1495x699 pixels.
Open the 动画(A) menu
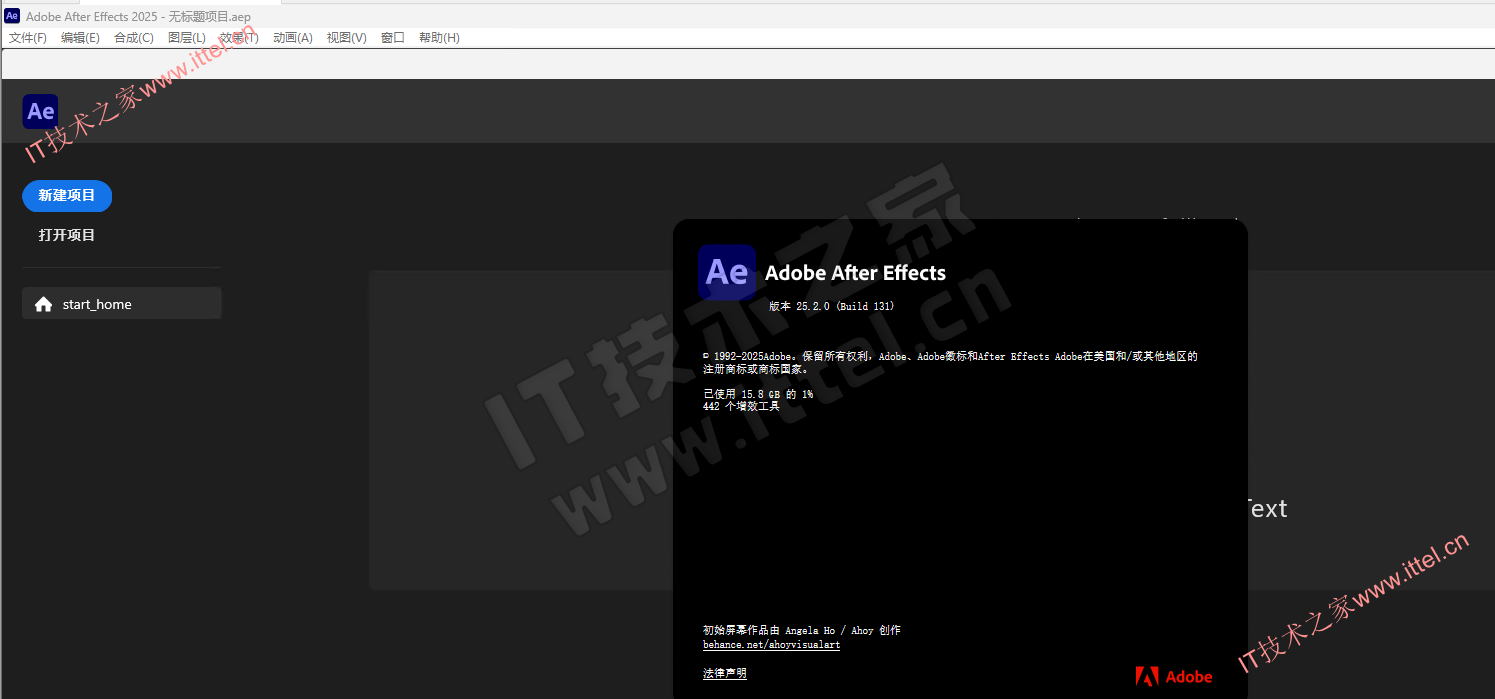pos(293,38)
